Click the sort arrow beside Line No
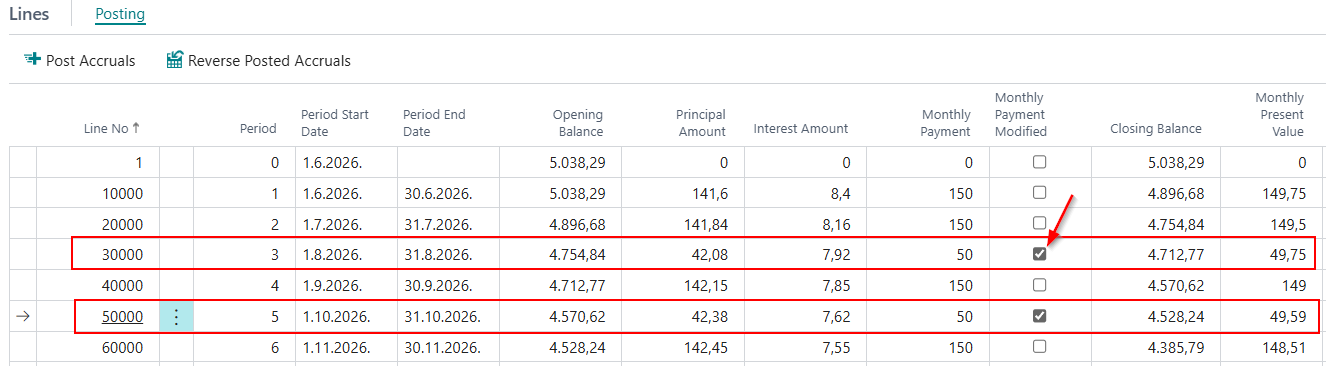The height and width of the screenshot is (366, 1326). 136,128
